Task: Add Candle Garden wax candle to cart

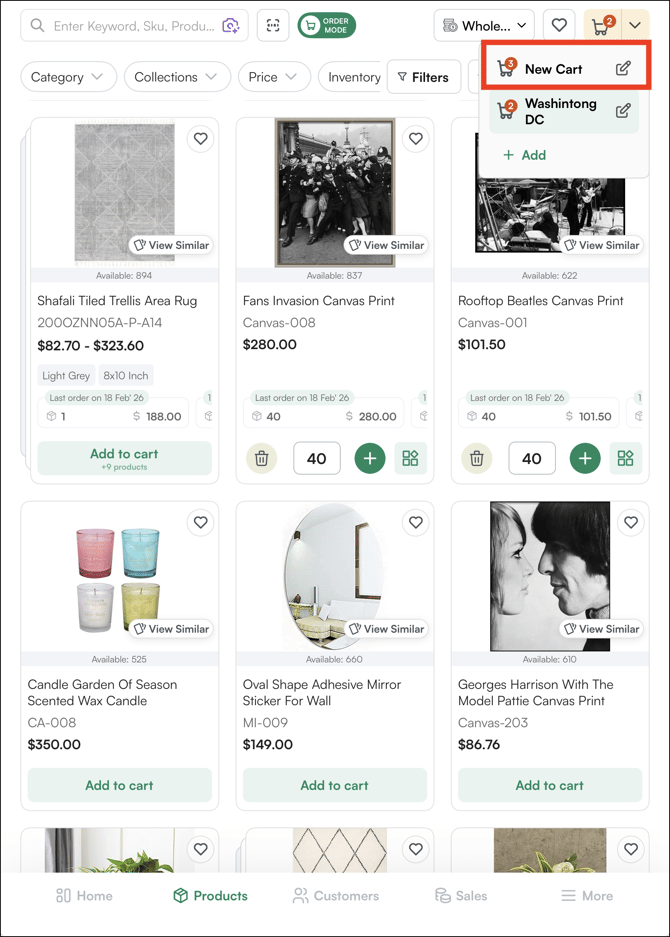Action: coord(119,785)
